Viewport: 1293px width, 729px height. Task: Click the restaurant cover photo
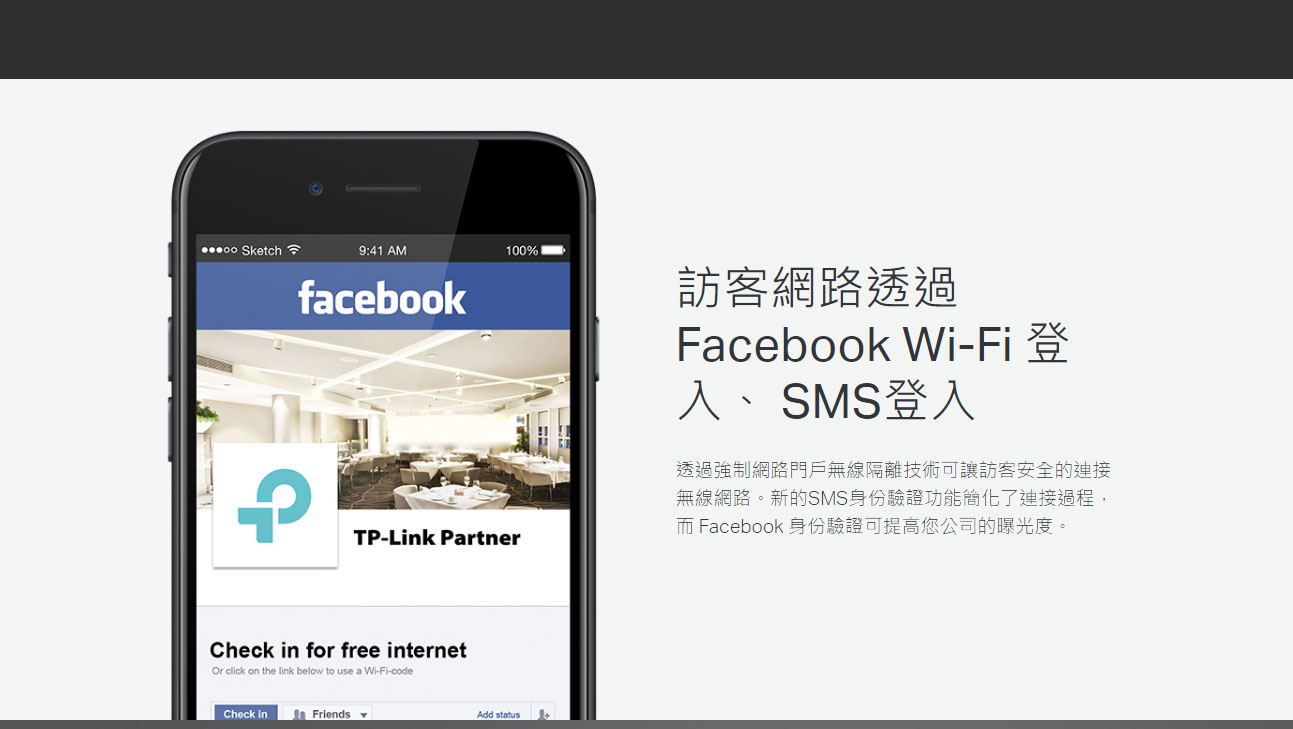pos(383,420)
